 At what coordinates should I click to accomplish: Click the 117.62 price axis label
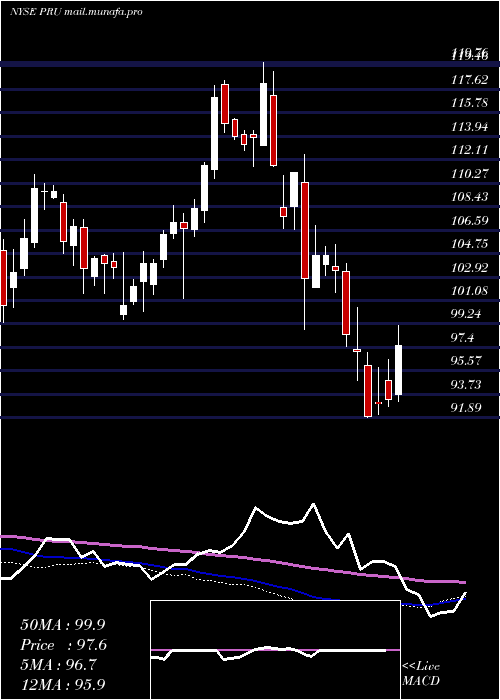(469, 80)
